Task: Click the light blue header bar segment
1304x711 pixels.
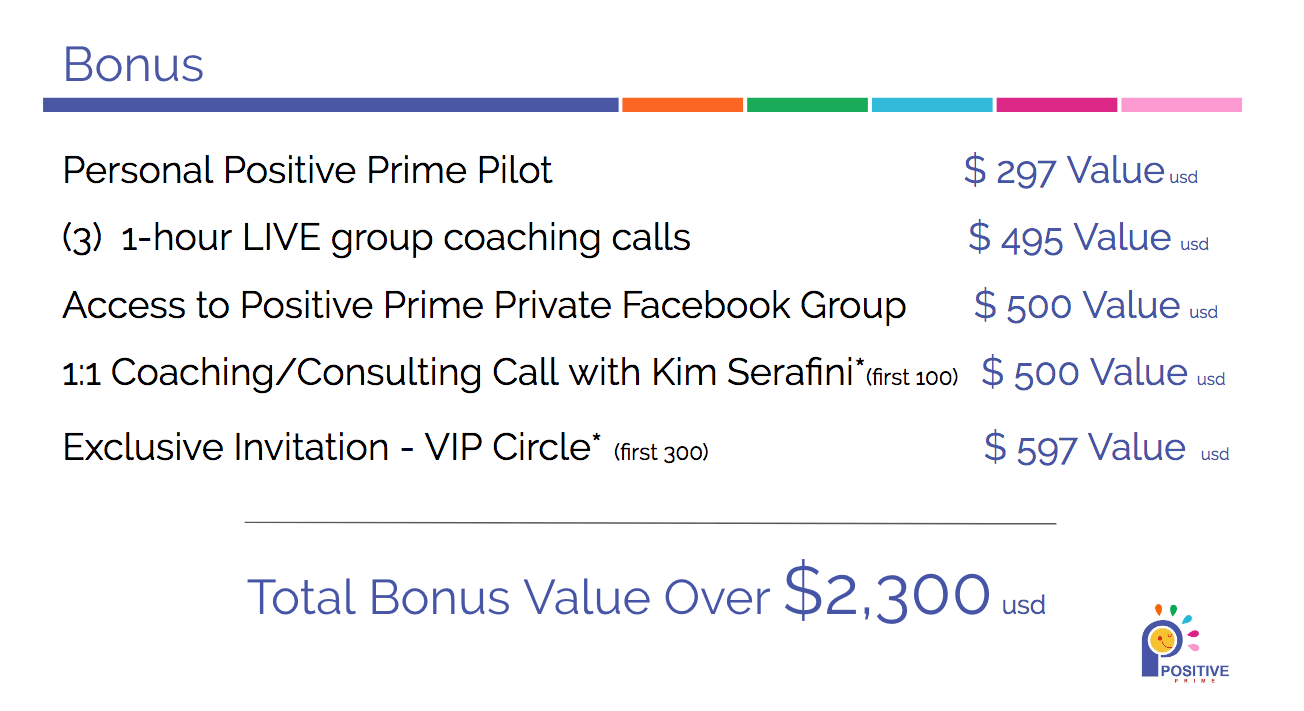Action: point(932,105)
